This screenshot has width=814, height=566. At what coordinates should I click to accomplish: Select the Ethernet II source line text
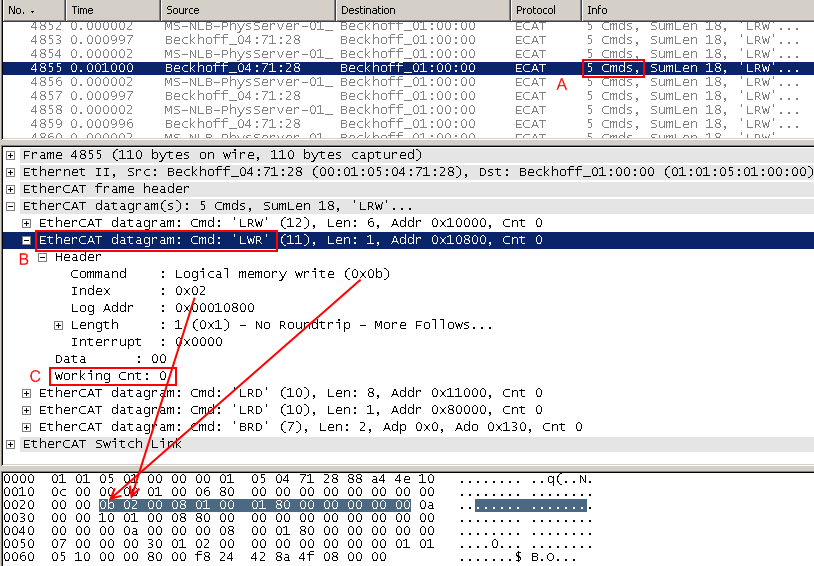(x=418, y=172)
